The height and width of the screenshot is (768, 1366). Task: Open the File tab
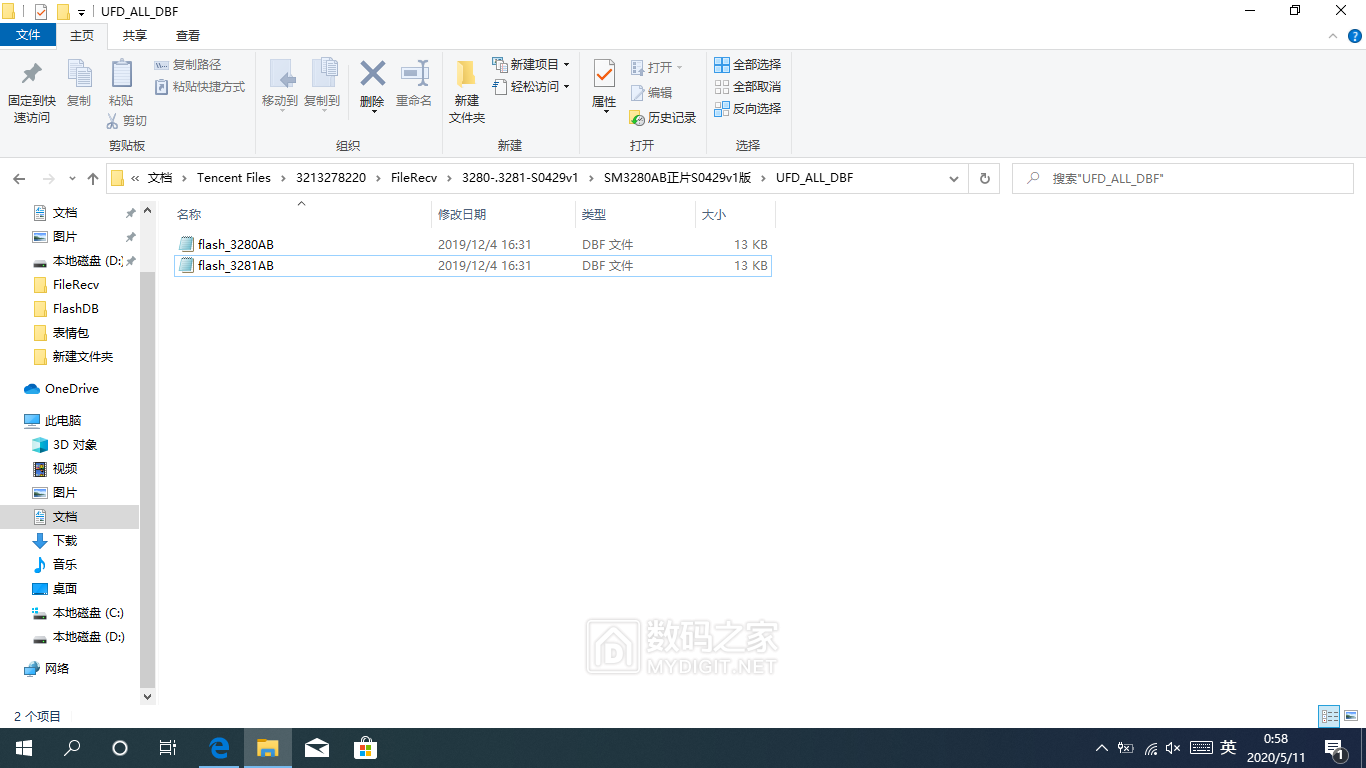click(x=29, y=35)
